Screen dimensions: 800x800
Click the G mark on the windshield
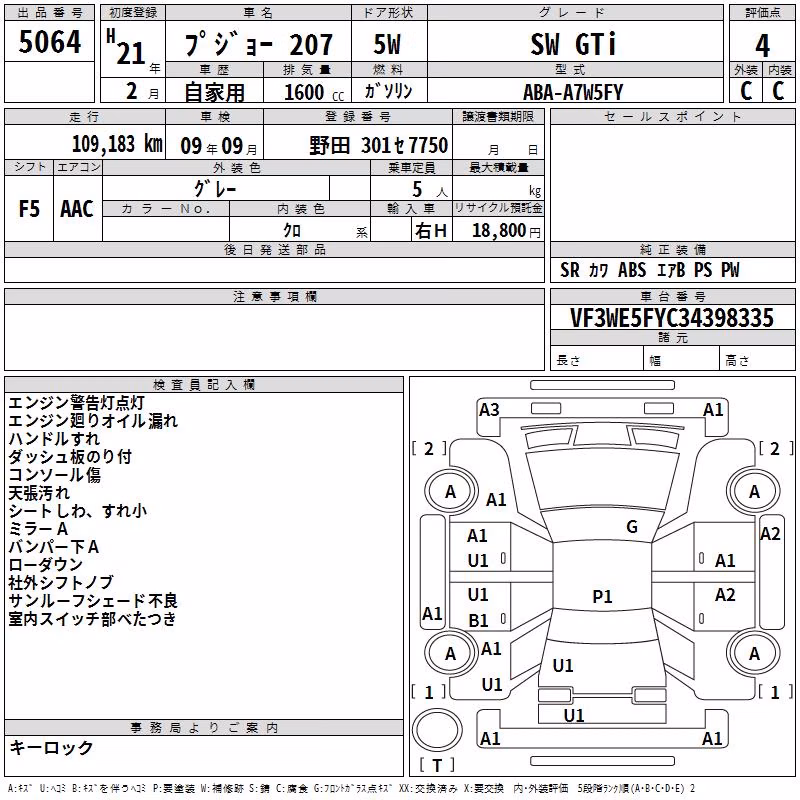[632, 527]
